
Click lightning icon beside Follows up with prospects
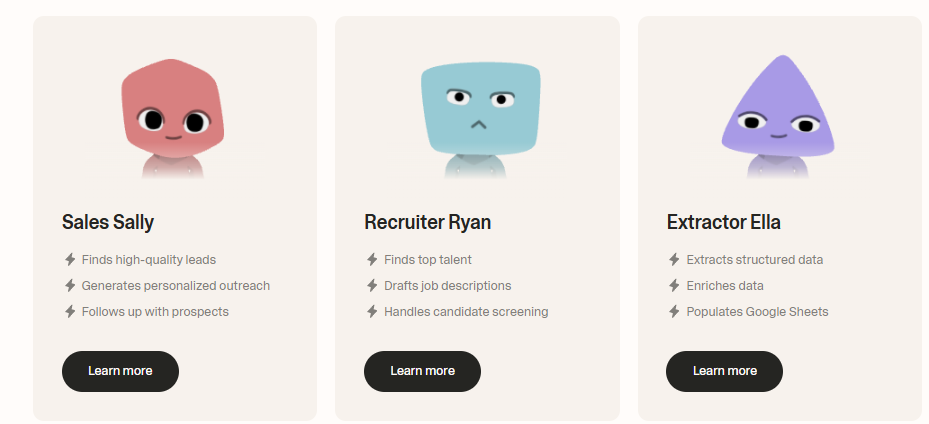pyautogui.click(x=70, y=312)
